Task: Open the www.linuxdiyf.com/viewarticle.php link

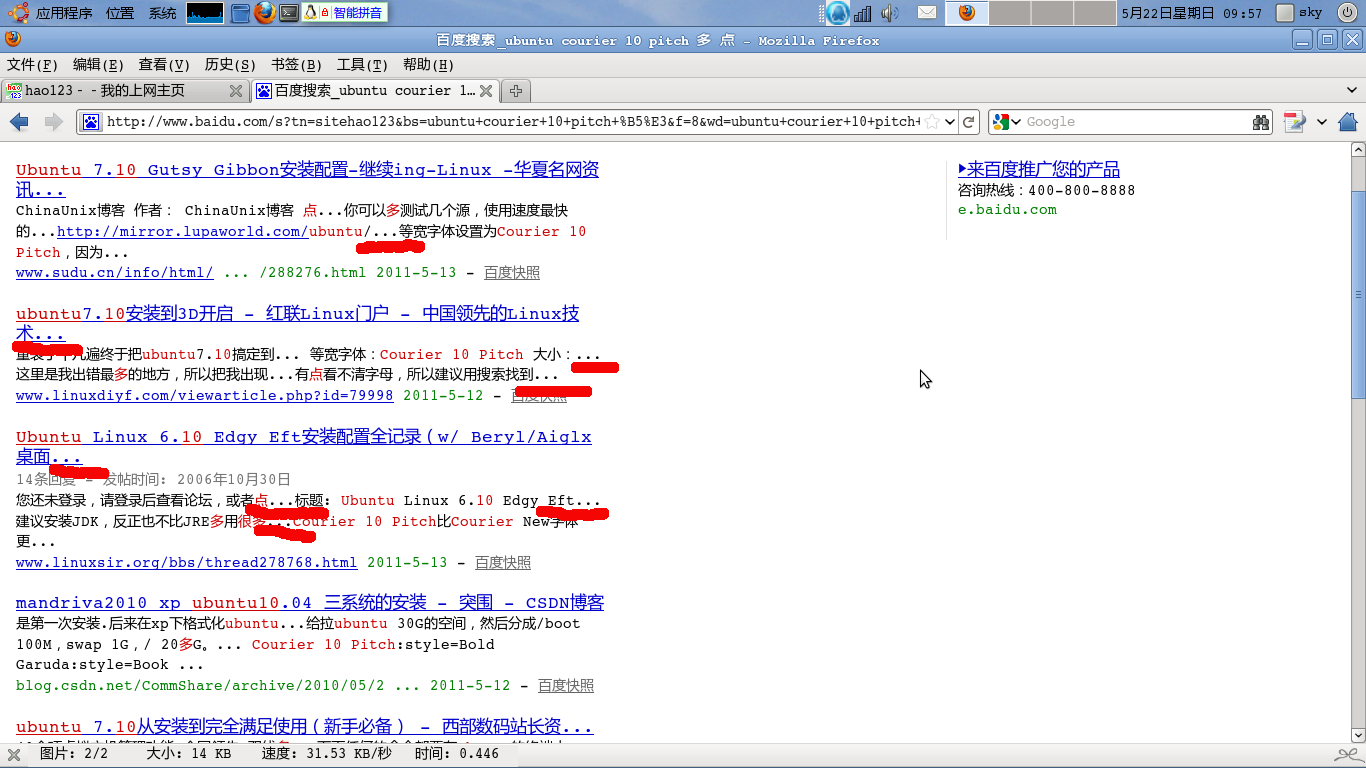Action: 205,396
